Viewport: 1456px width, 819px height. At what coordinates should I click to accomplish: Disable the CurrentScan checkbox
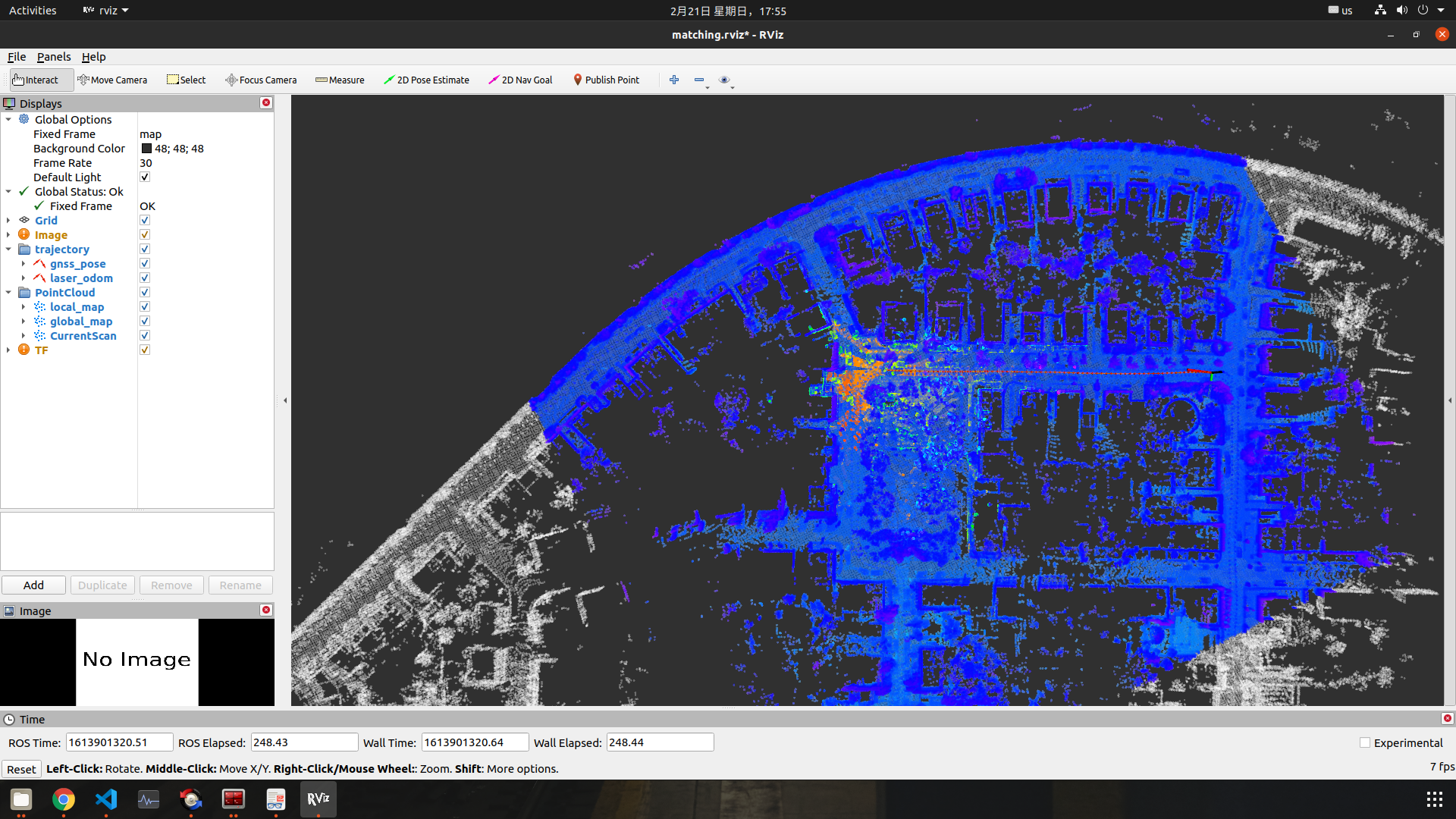pyautogui.click(x=145, y=335)
